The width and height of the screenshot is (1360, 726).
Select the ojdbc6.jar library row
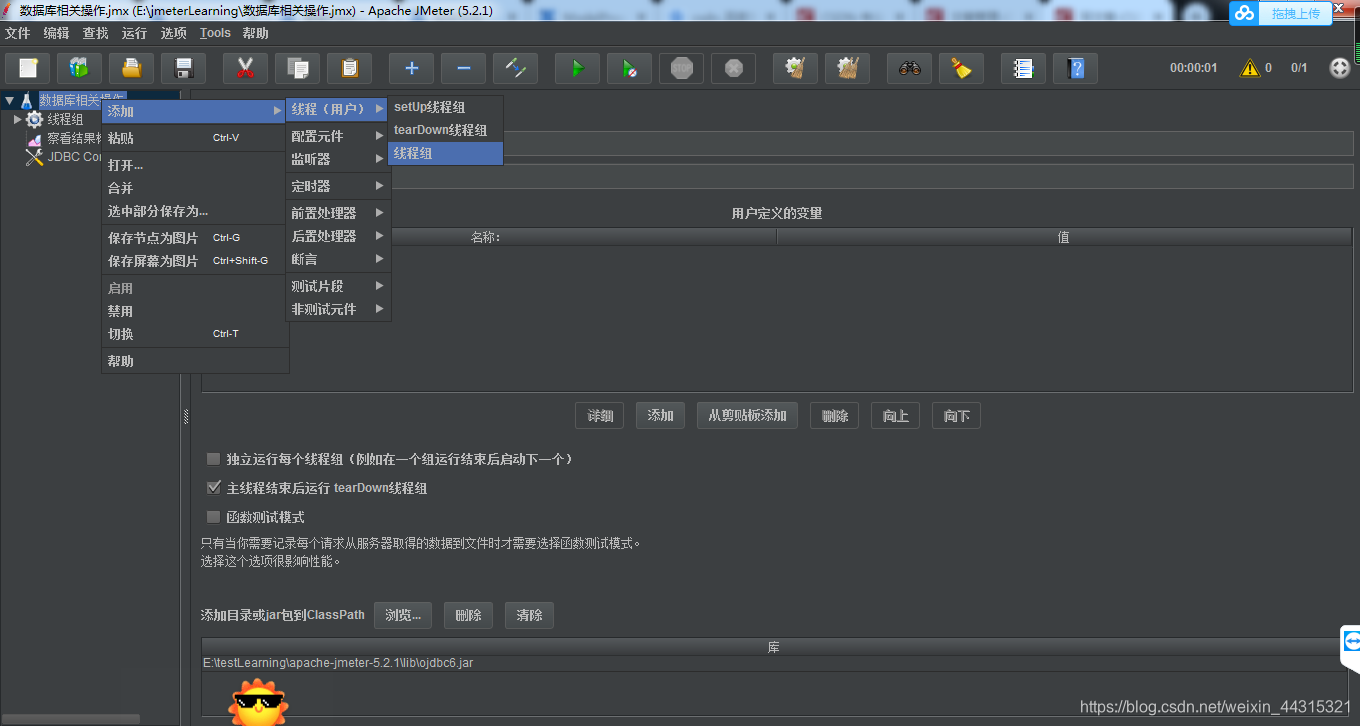coord(775,663)
